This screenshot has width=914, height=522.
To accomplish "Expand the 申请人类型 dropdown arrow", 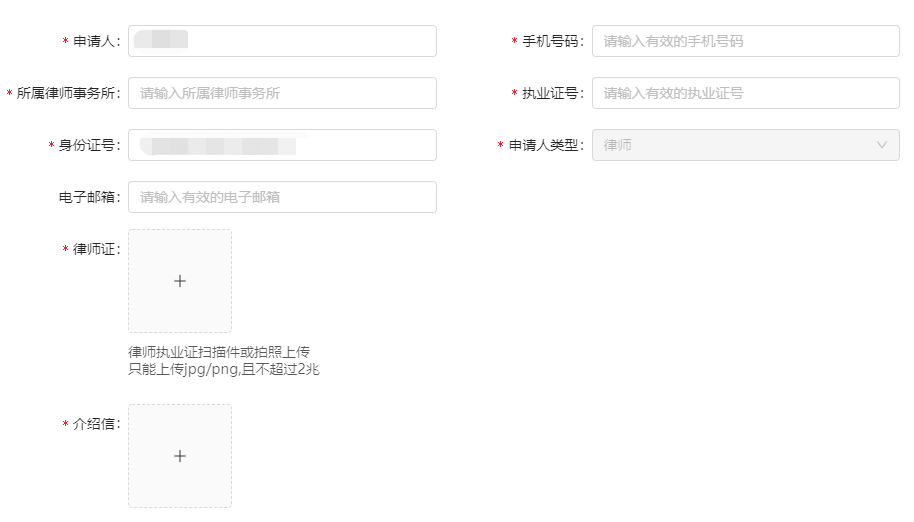I will 881,145.
